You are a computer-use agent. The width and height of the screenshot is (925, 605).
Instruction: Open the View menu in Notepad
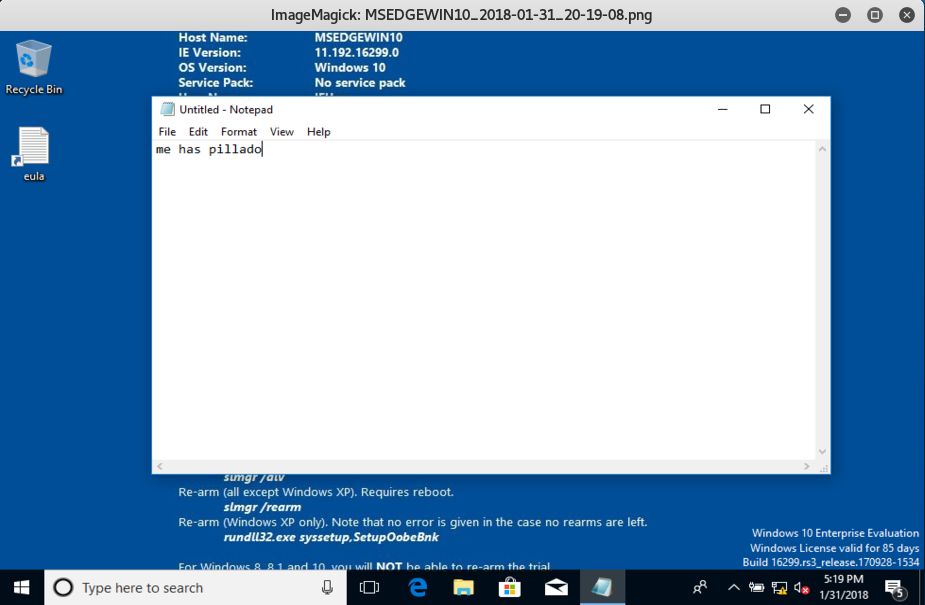(282, 132)
